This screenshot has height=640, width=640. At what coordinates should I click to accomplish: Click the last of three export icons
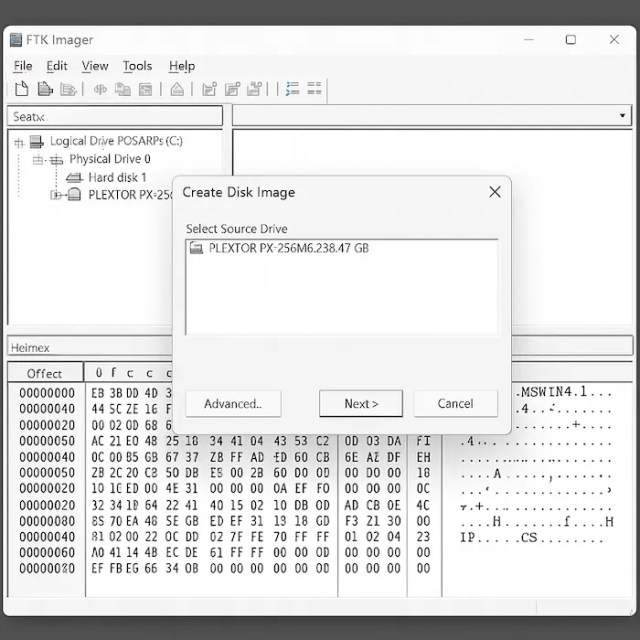[x=255, y=88]
